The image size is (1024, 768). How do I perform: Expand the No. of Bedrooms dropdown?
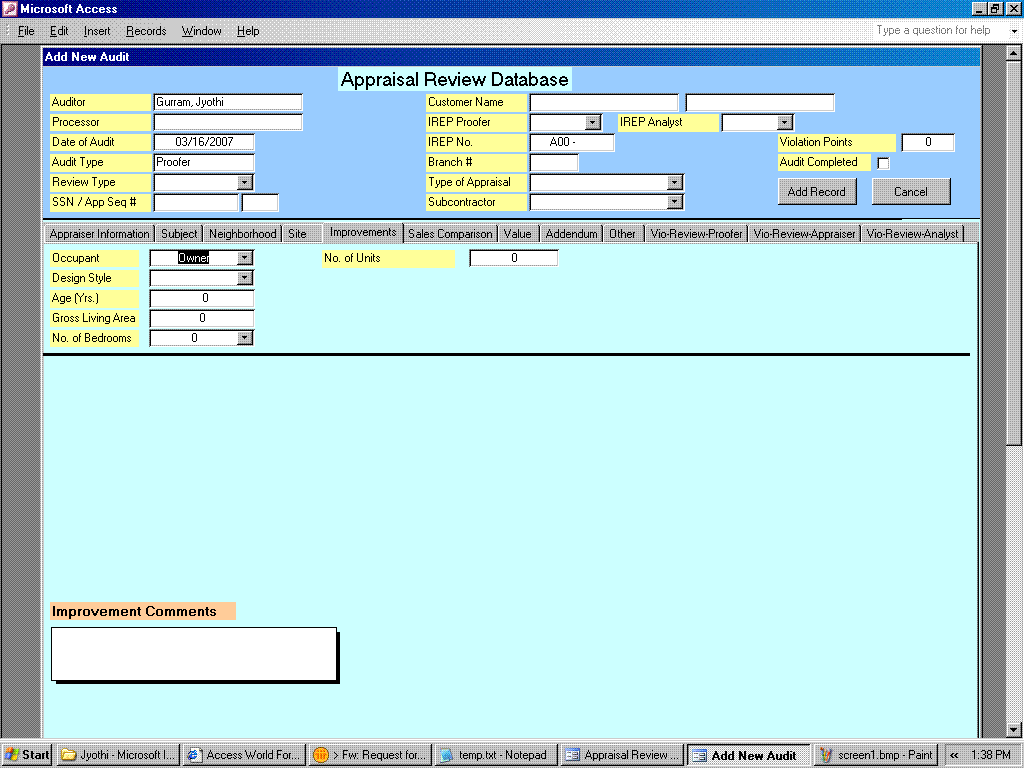pos(244,338)
